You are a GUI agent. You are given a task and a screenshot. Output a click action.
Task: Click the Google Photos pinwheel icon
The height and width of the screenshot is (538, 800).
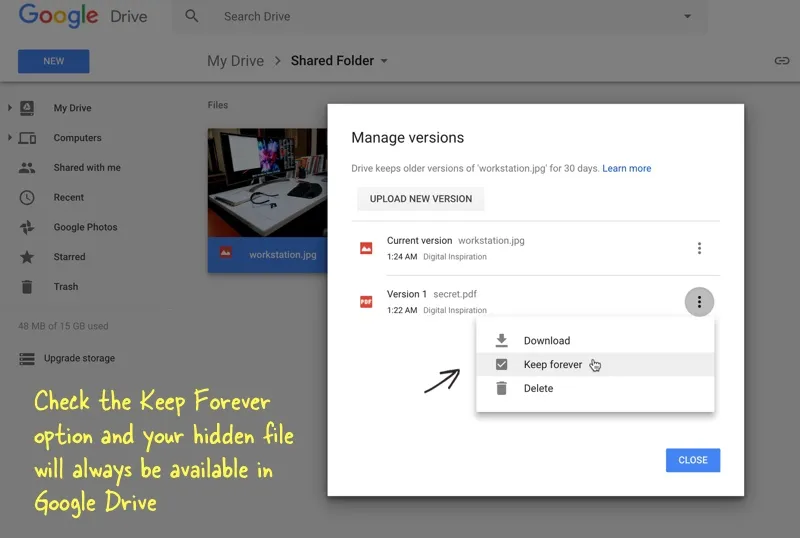(x=27, y=227)
